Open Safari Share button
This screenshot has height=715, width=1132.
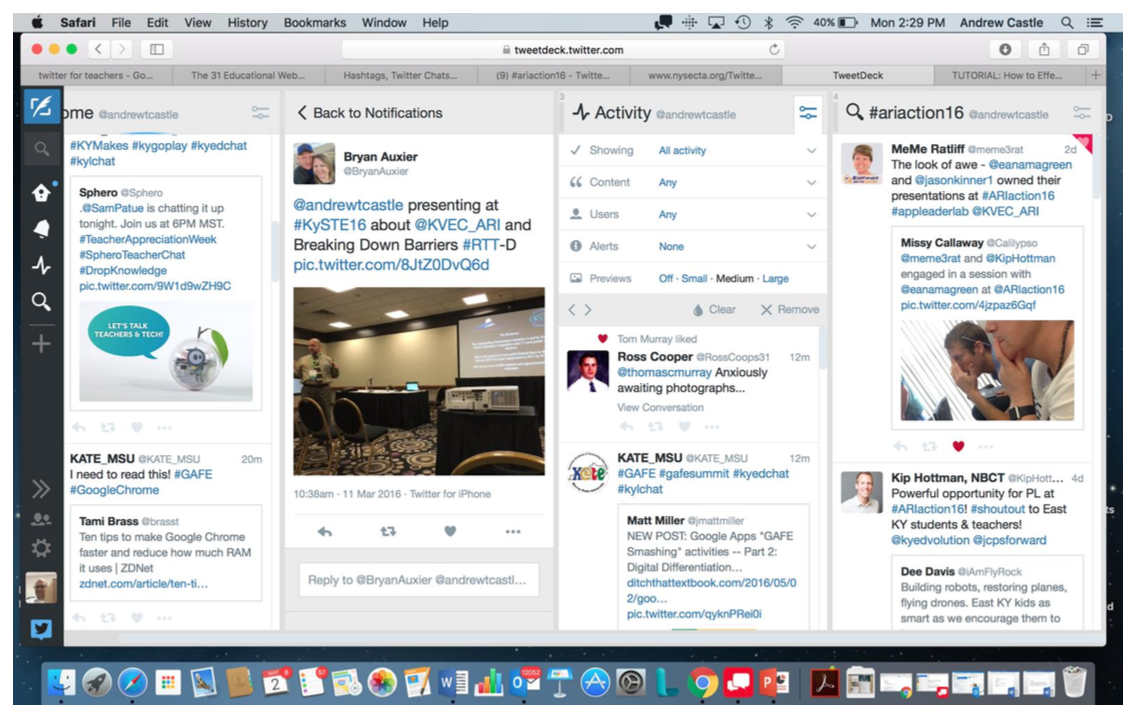point(1044,49)
